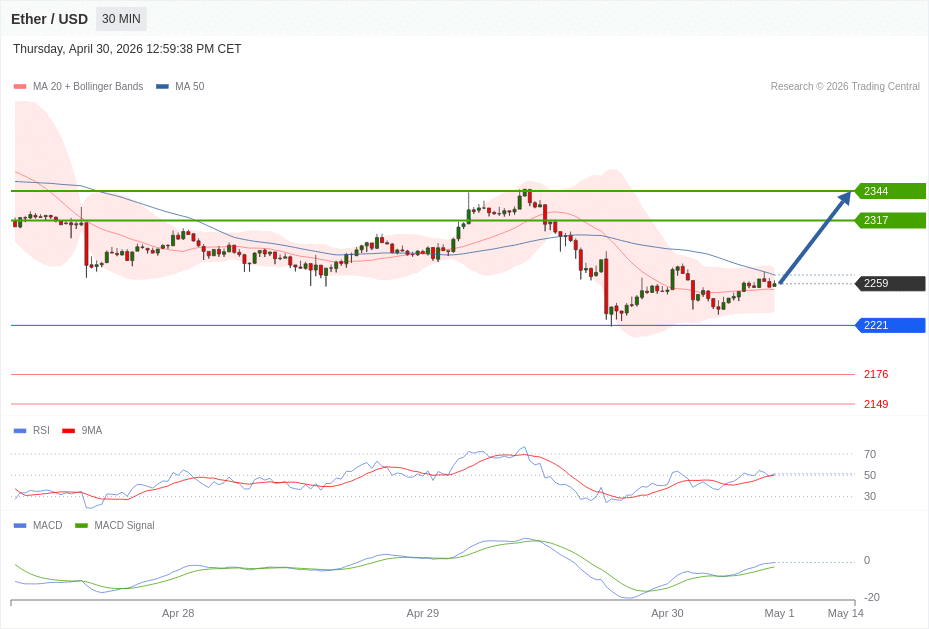The width and height of the screenshot is (929, 629).
Task: Click the blue RSI legend marker
Action: pyautogui.click(x=20, y=431)
